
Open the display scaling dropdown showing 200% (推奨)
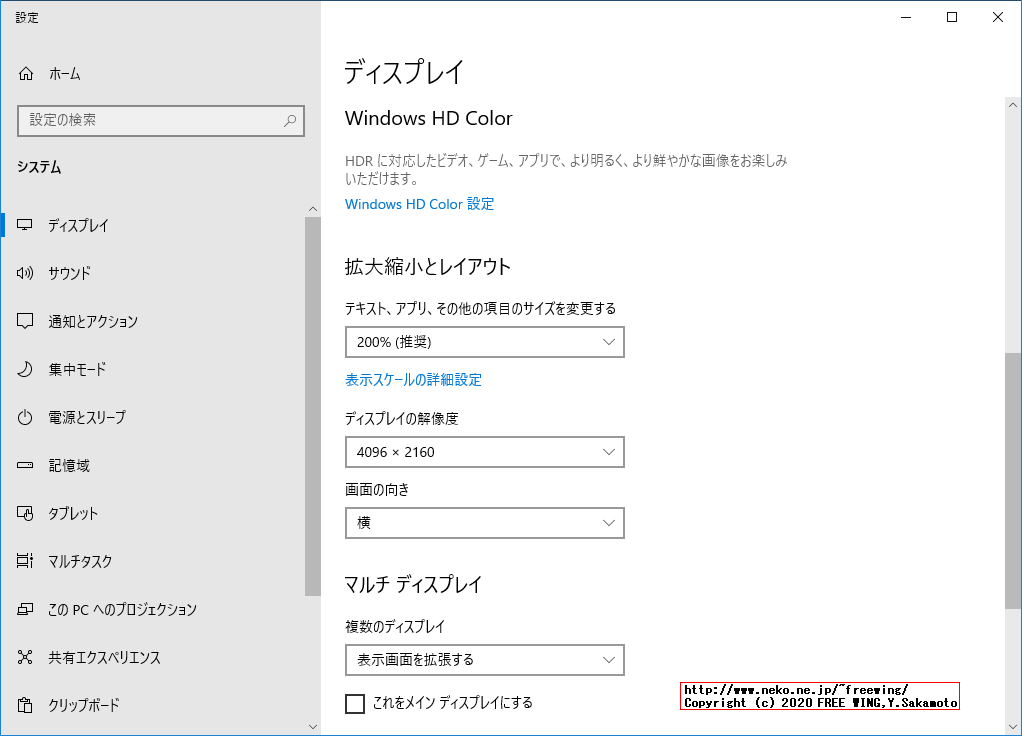(x=484, y=342)
